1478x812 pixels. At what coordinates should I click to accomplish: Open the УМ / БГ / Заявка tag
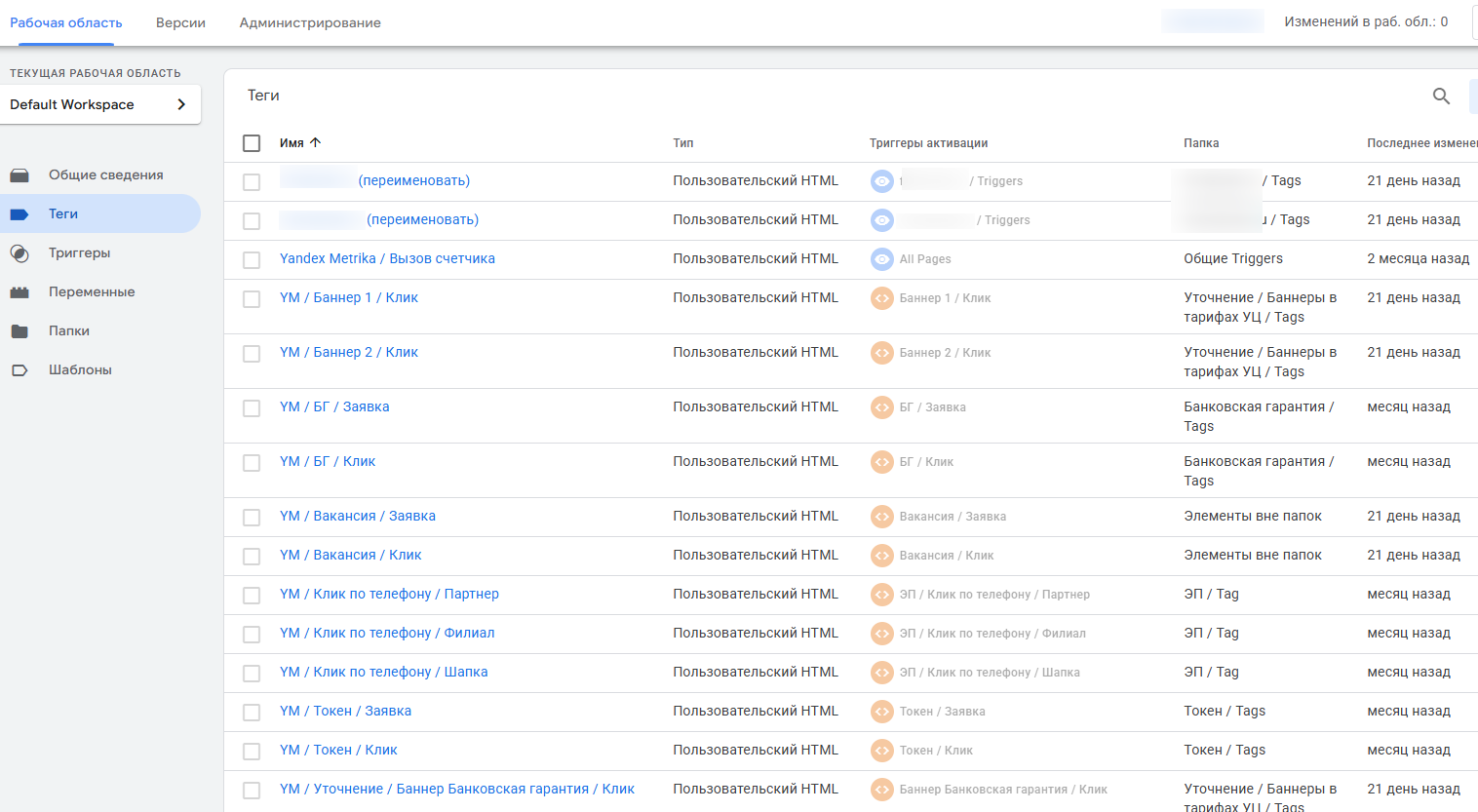(x=334, y=406)
